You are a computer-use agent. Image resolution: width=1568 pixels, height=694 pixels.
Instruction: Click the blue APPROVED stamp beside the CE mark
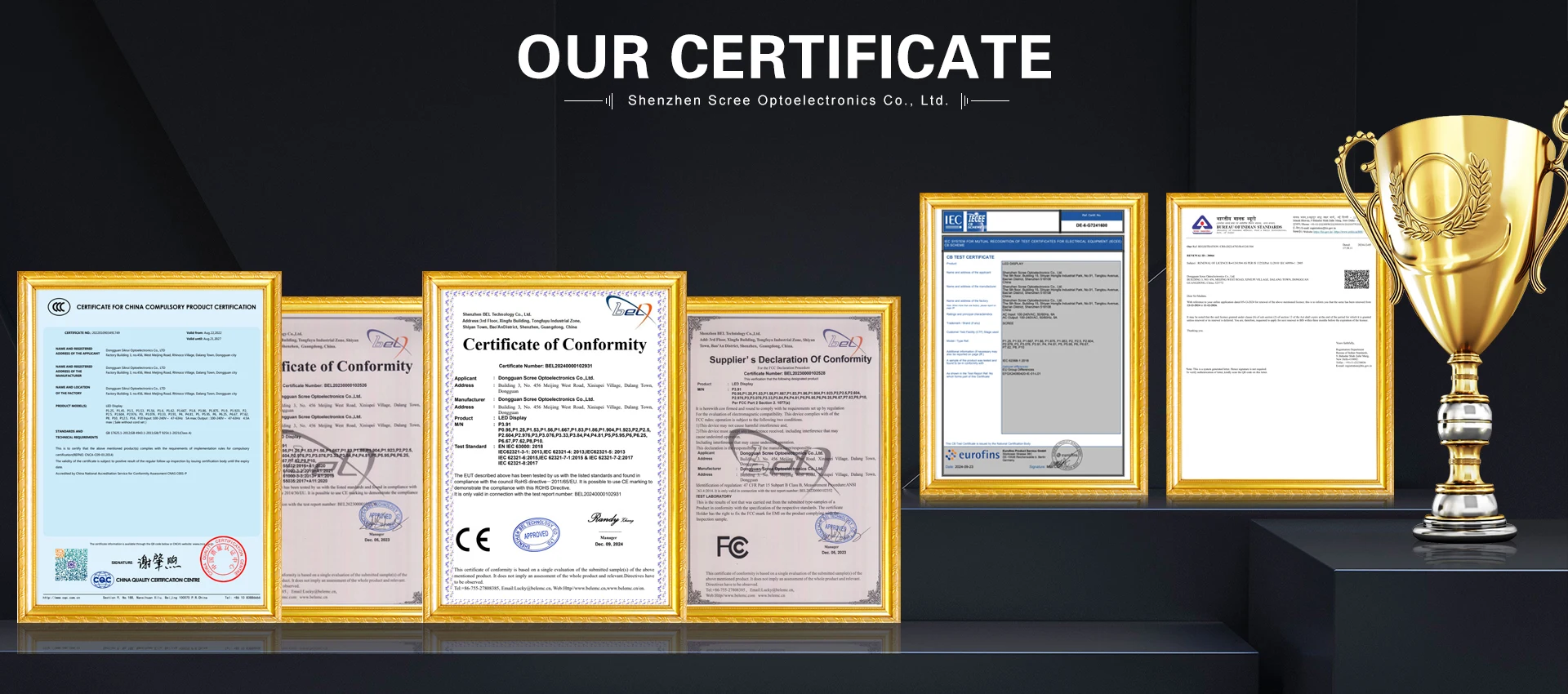pyautogui.click(x=536, y=536)
